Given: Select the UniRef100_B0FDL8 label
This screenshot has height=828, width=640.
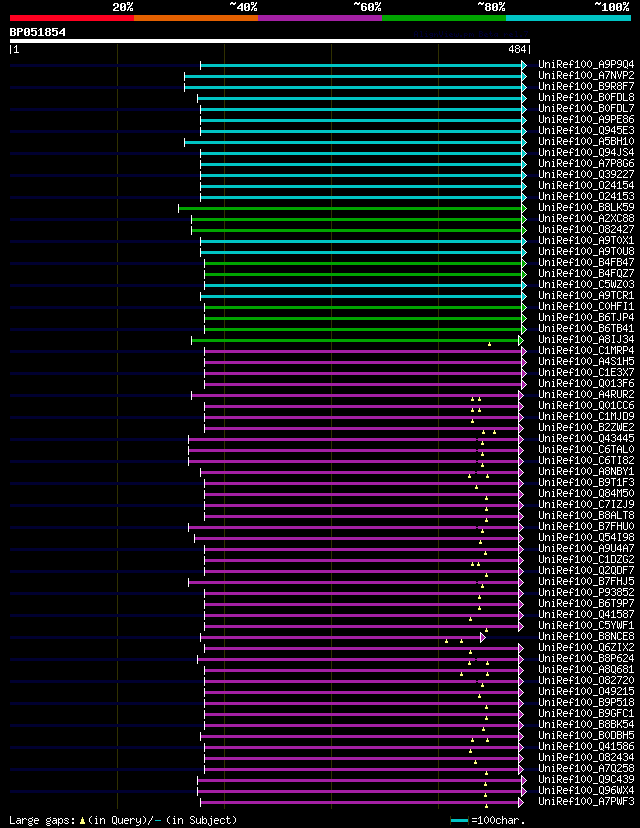Looking at the screenshot, I should 586,98.
